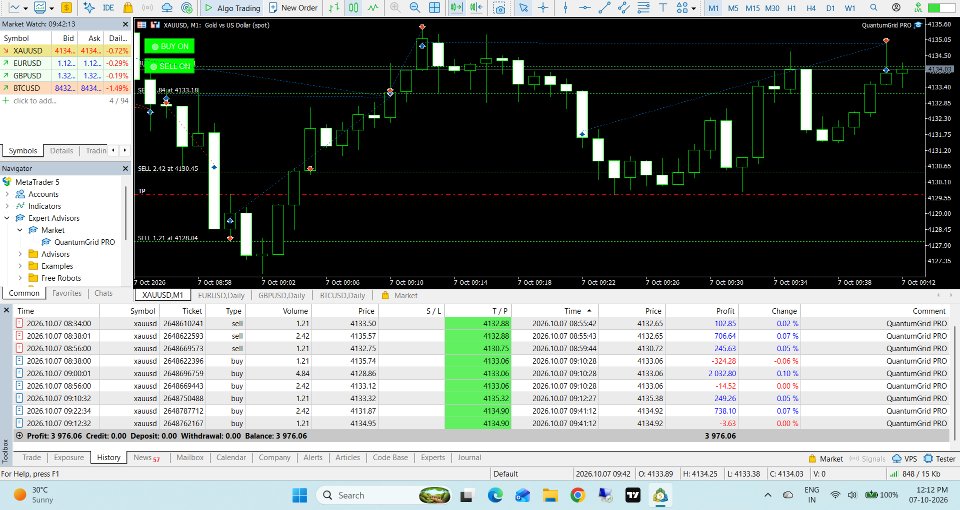
Task: Close the Market Watch panel
Action: pos(126,24)
